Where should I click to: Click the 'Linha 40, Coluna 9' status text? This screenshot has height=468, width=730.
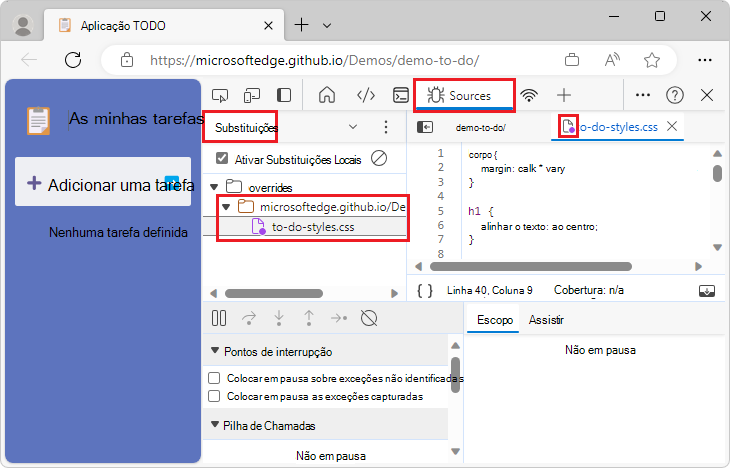(x=489, y=291)
